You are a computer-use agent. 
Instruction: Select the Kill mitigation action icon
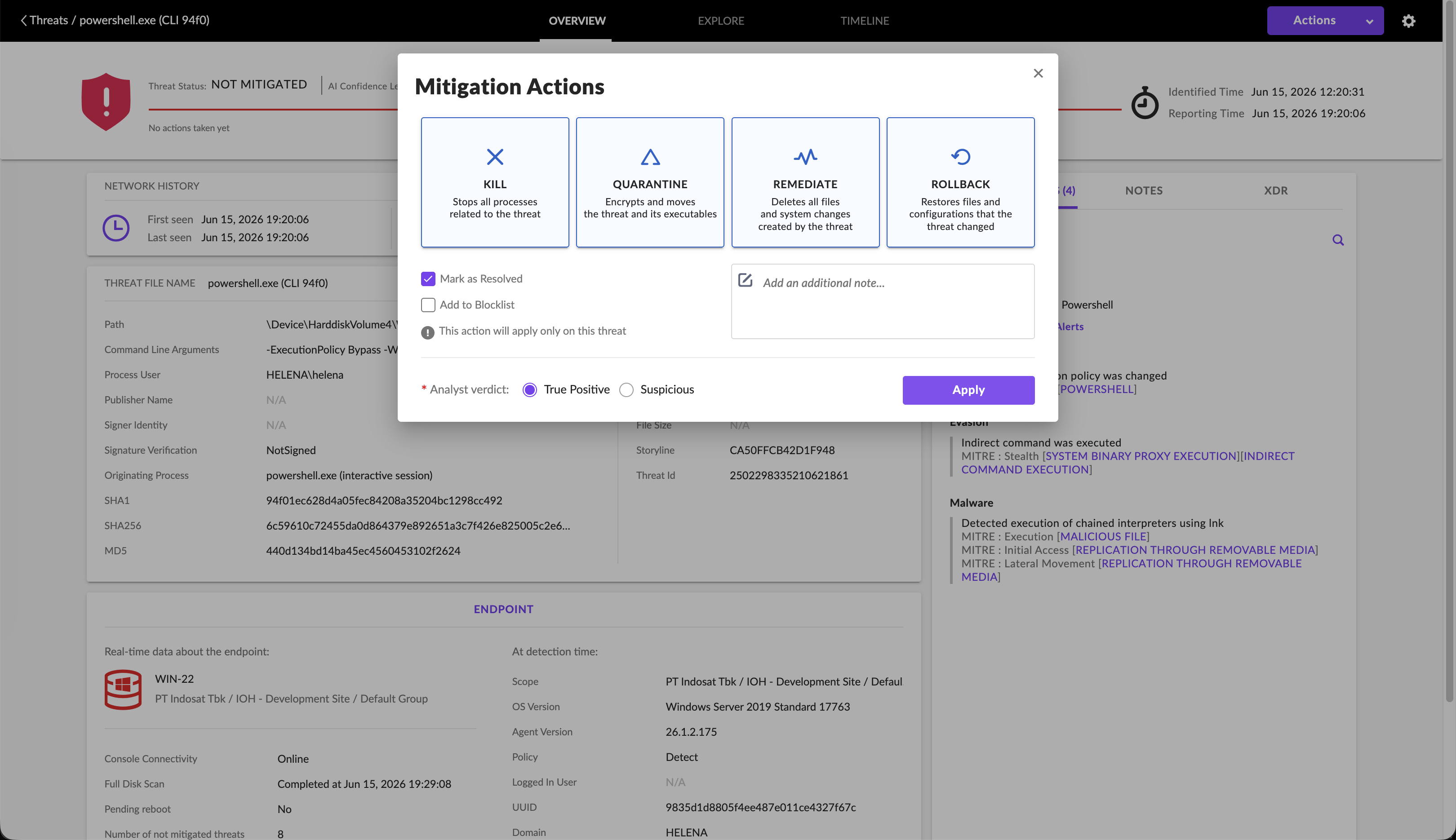coord(495,157)
